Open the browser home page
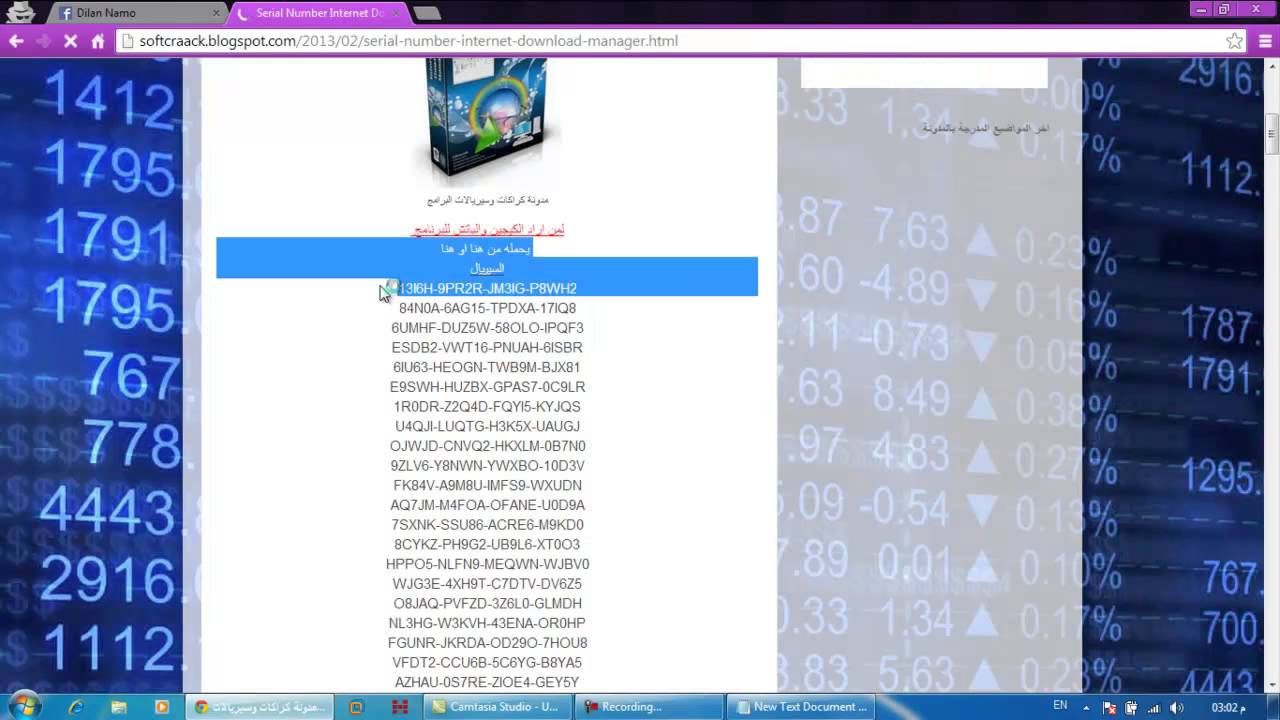The width and height of the screenshot is (1280, 720). click(x=98, y=41)
